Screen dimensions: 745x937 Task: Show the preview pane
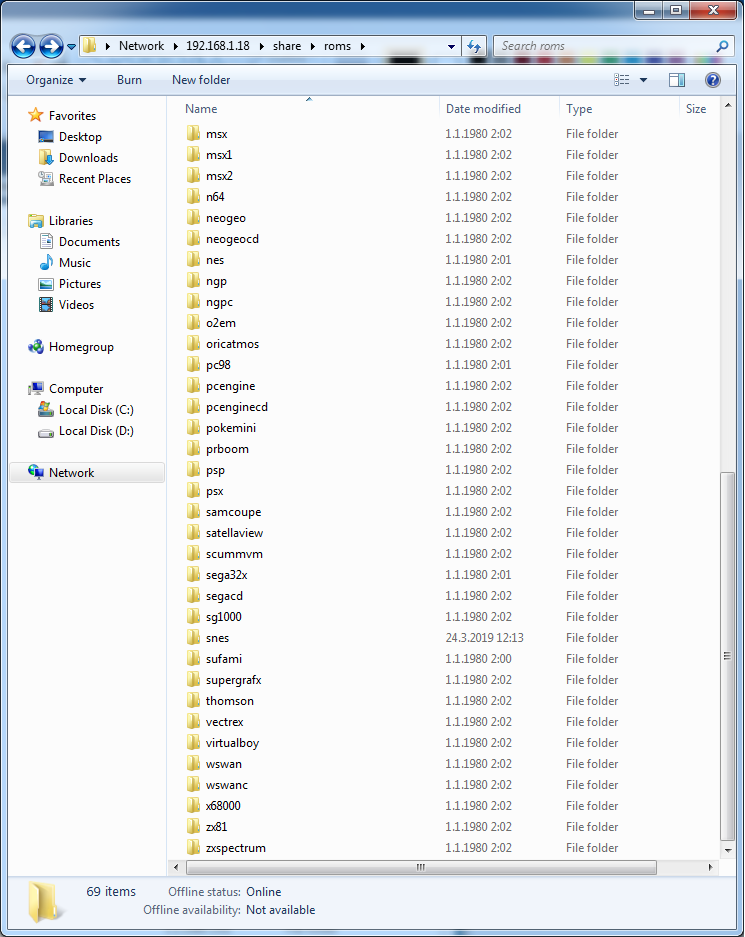[x=677, y=80]
